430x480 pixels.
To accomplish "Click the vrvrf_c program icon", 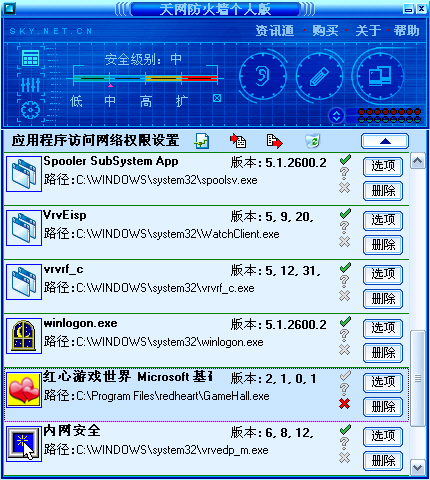I will 24,282.
